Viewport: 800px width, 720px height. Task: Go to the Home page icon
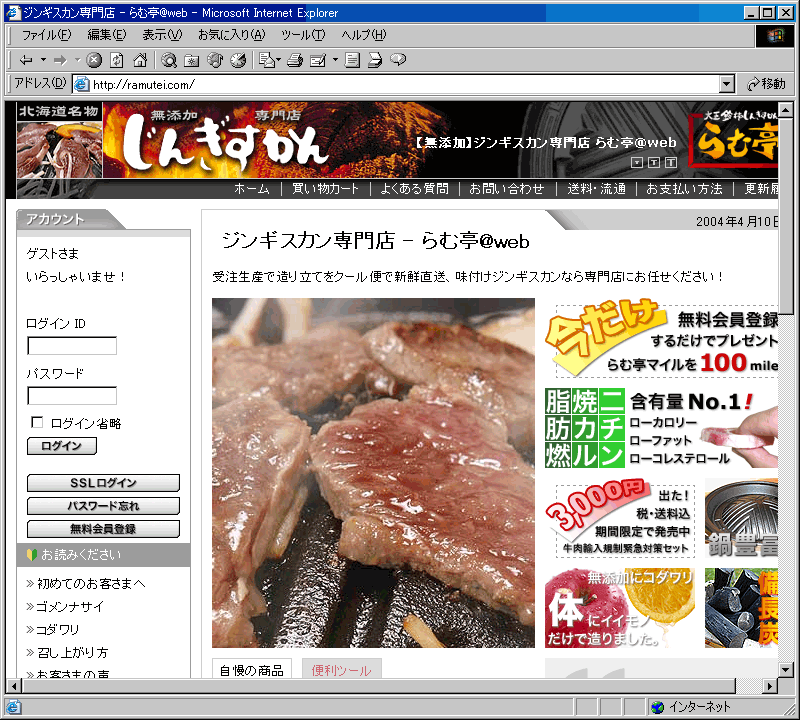click(140, 60)
